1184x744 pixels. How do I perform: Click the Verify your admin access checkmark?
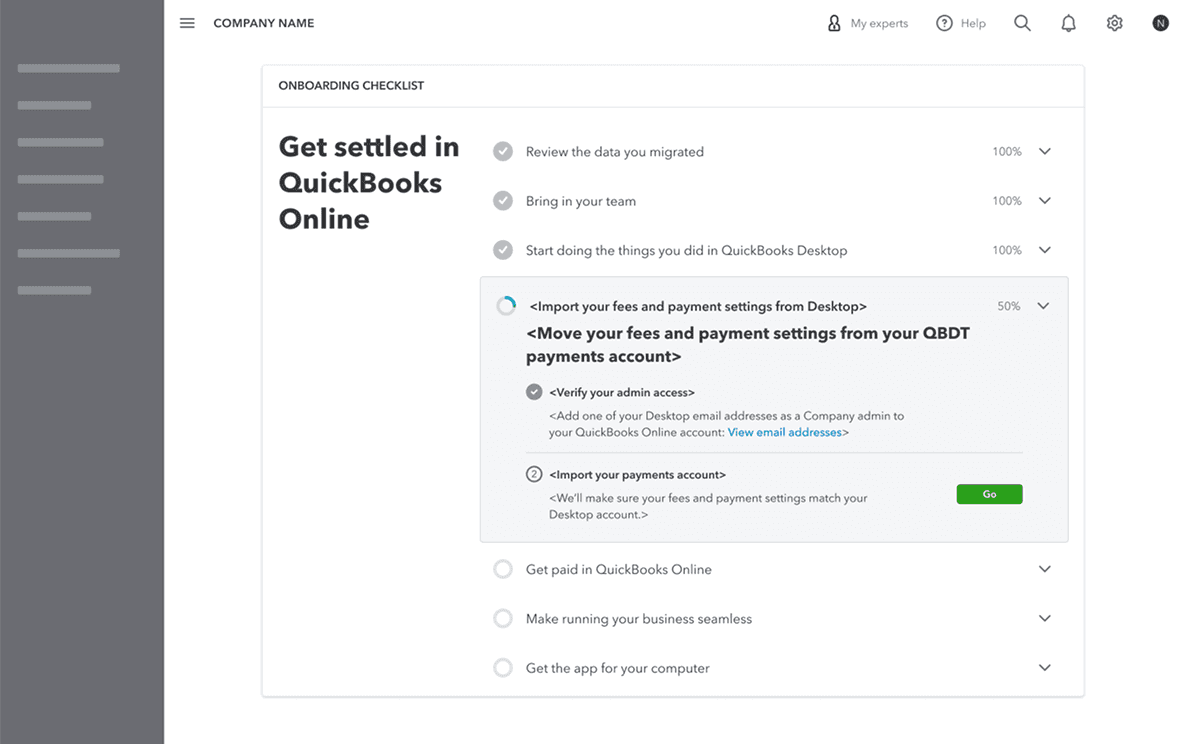pos(534,392)
